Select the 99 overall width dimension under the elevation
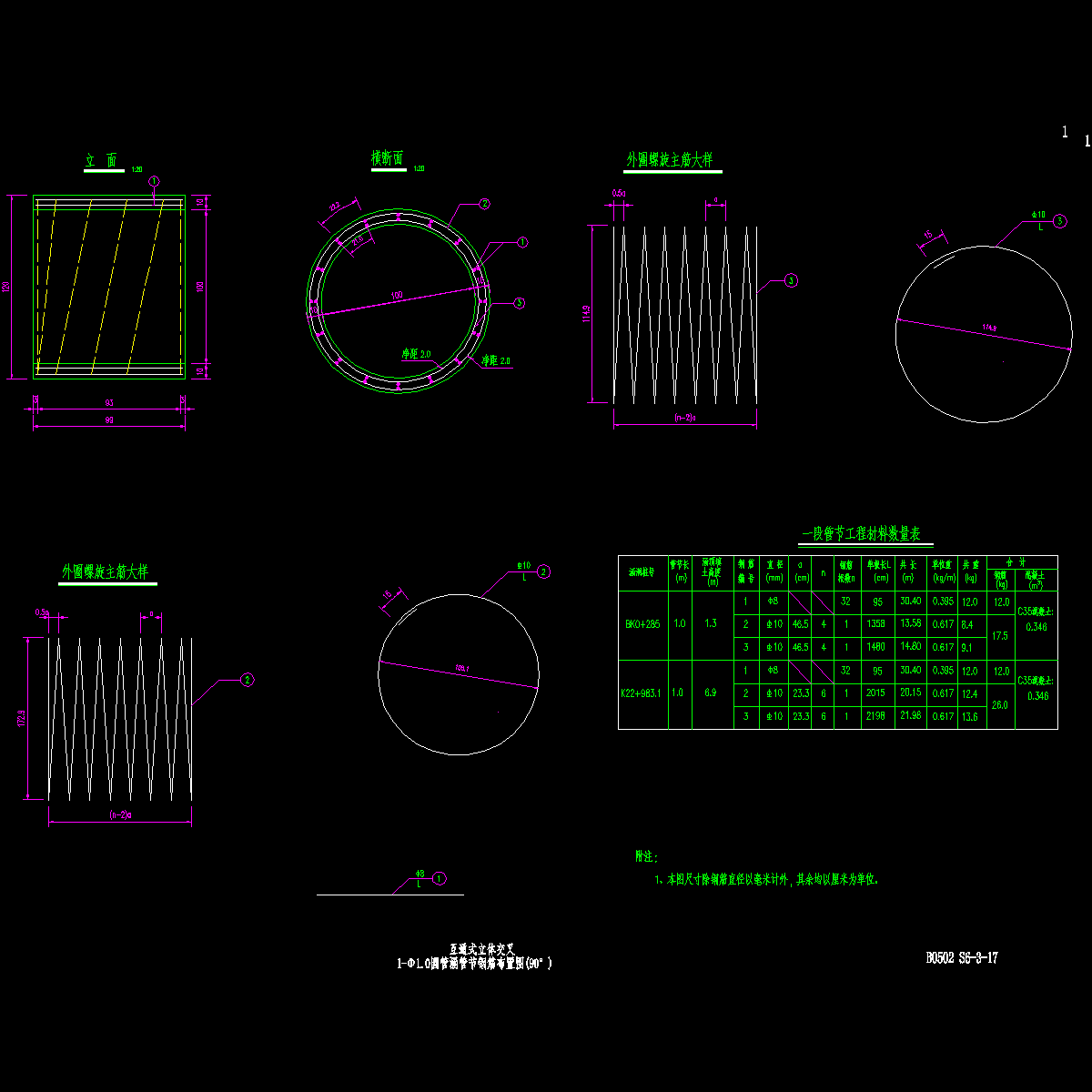1092x1092 pixels. pos(108,420)
